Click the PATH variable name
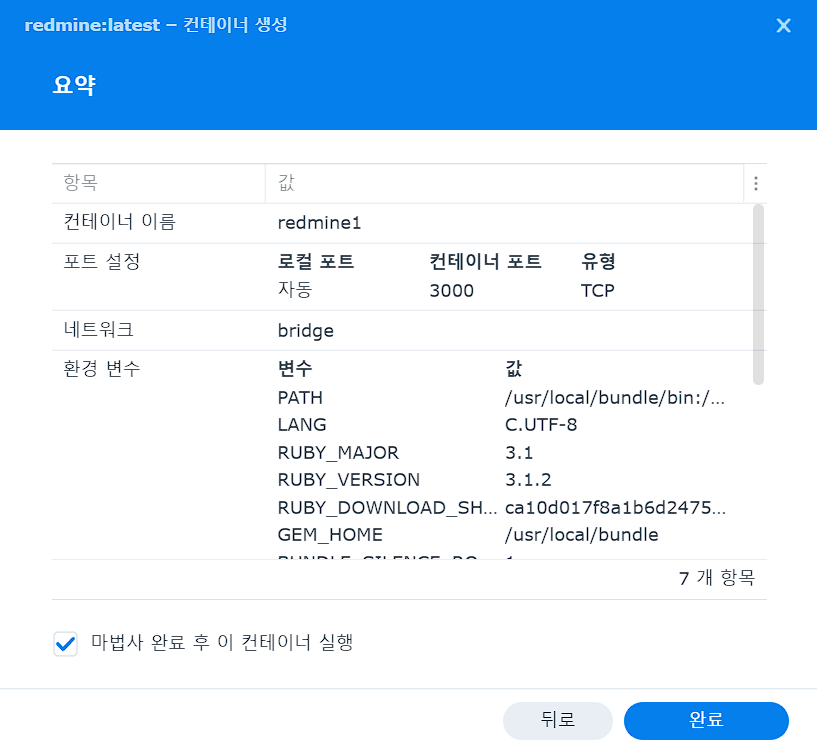Viewport: 817px width, 753px height. pos(300,398)
